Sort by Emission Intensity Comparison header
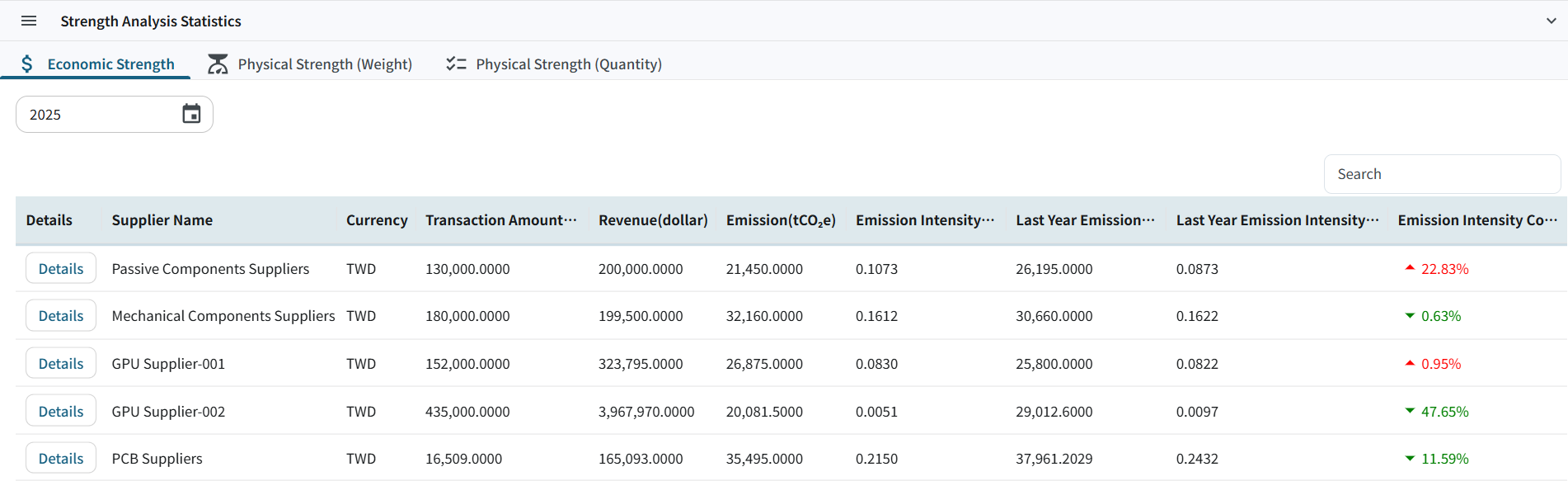This screenshot has height=481, width=1568. click(x=1477, y=220)
